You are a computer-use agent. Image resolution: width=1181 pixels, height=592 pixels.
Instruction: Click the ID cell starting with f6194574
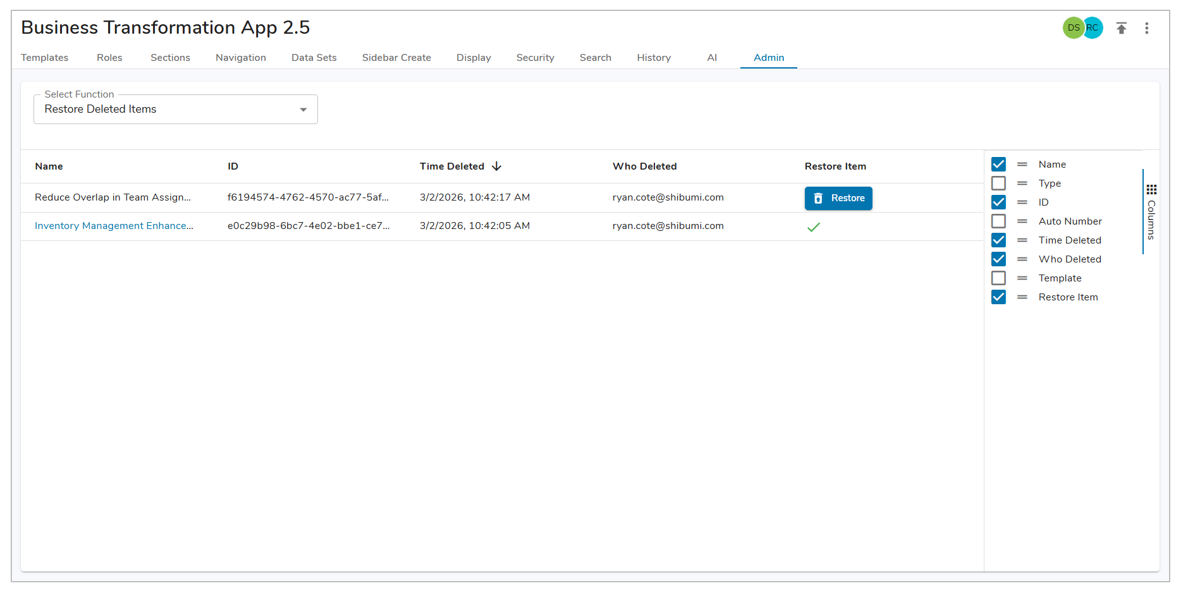[x=308, y=198]
